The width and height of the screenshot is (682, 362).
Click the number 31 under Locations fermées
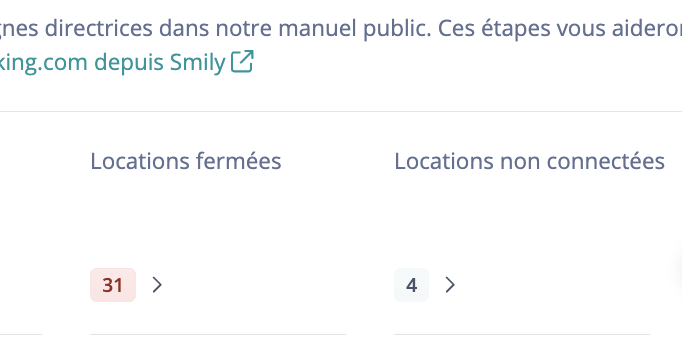(113, 285)
